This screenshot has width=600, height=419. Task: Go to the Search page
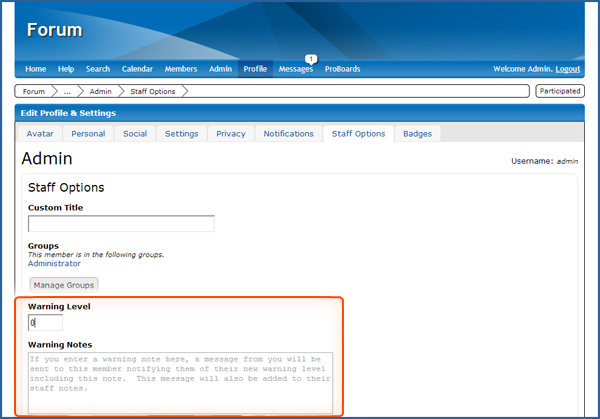(x=98, y=69)
